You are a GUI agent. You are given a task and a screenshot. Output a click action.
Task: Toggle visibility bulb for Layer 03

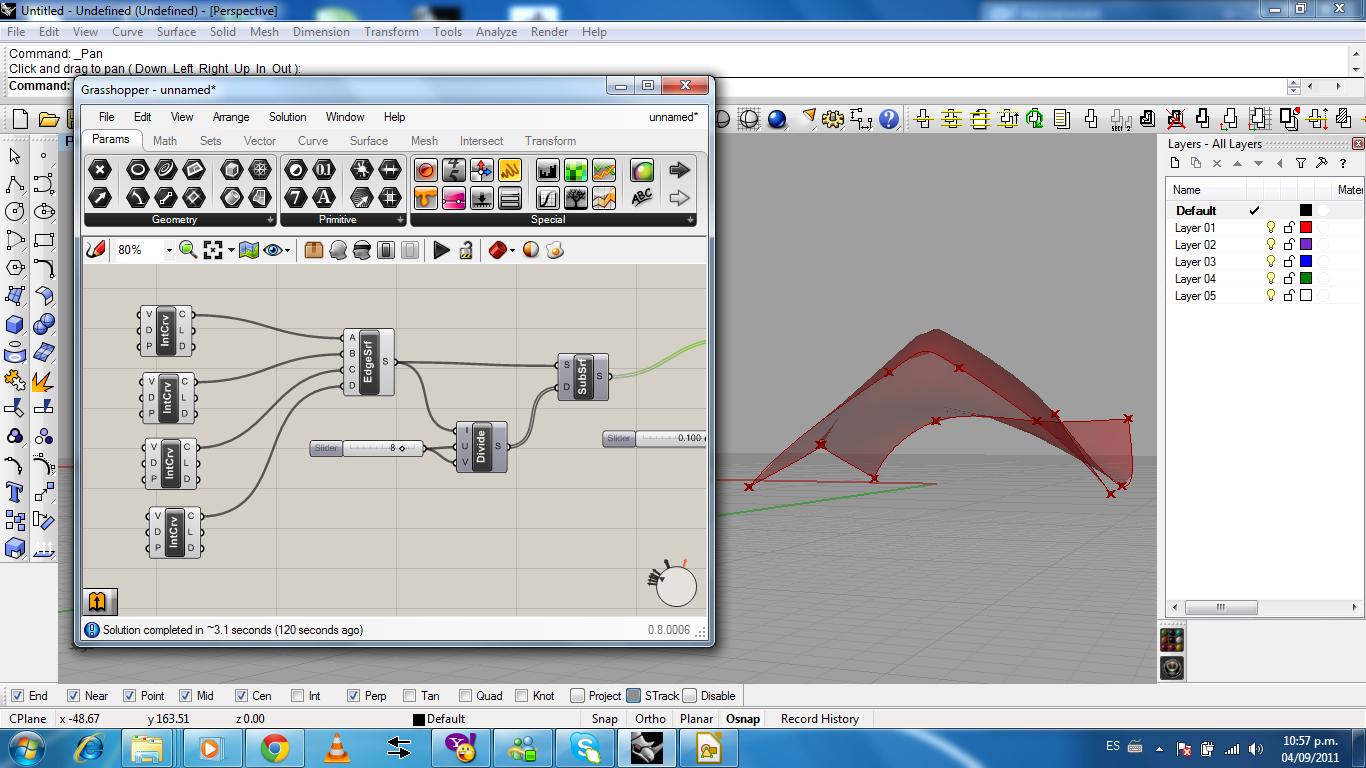click(1271, 261)
